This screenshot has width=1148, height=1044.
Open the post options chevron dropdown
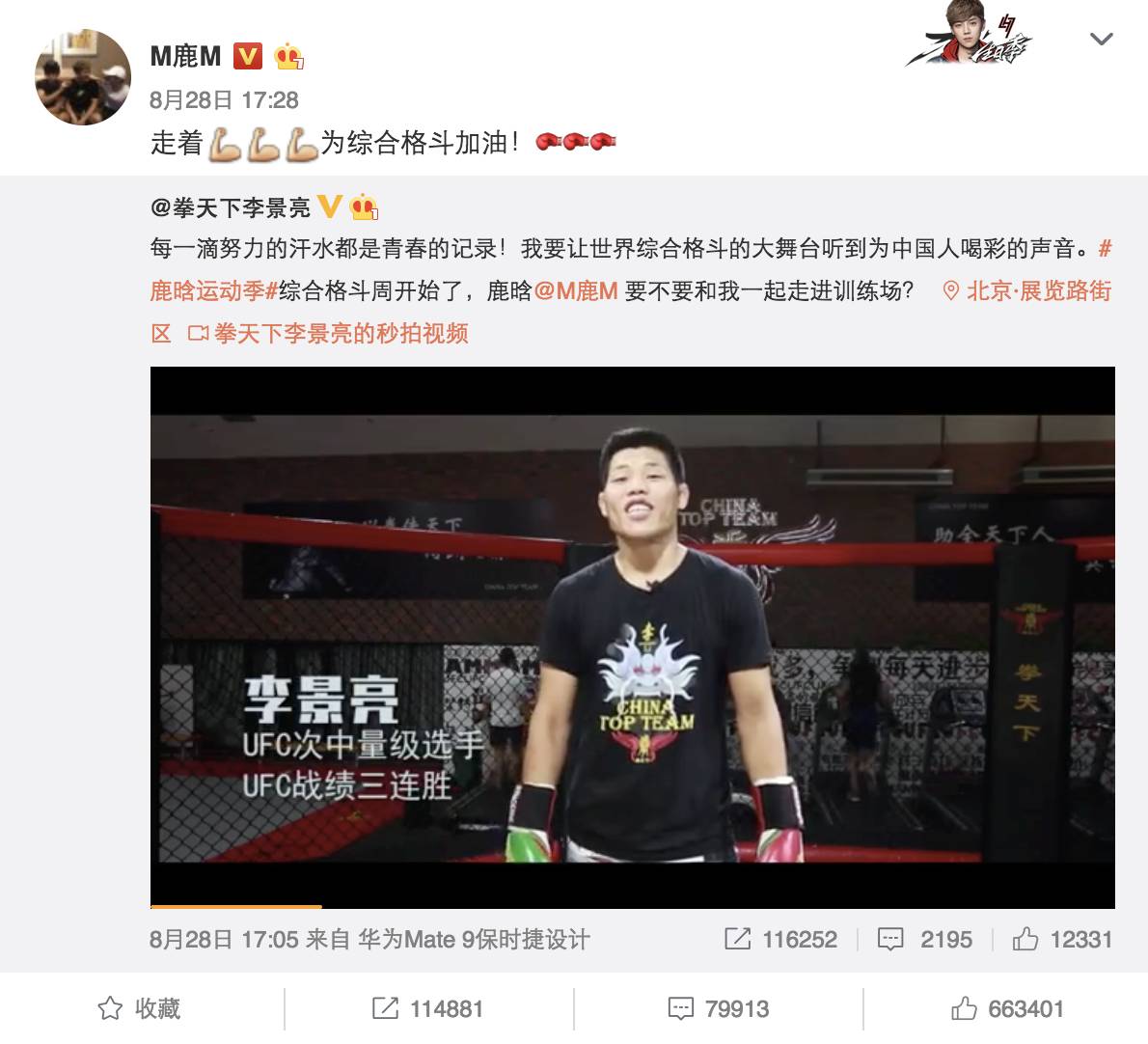tap(1101, 39)
